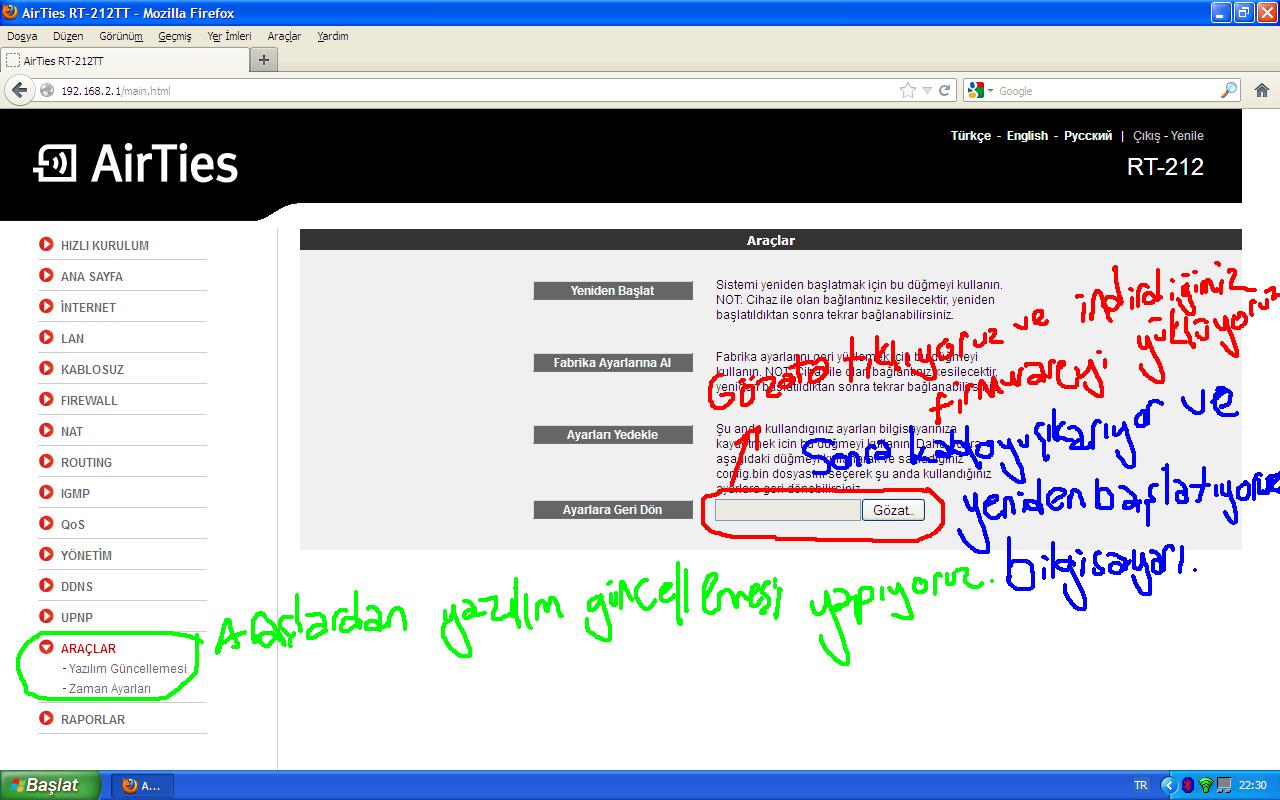Viewport: 1280px width, 800px height.
Task: Open ANA SAYFA in sidebar
Action: click(x=91, y=276)
